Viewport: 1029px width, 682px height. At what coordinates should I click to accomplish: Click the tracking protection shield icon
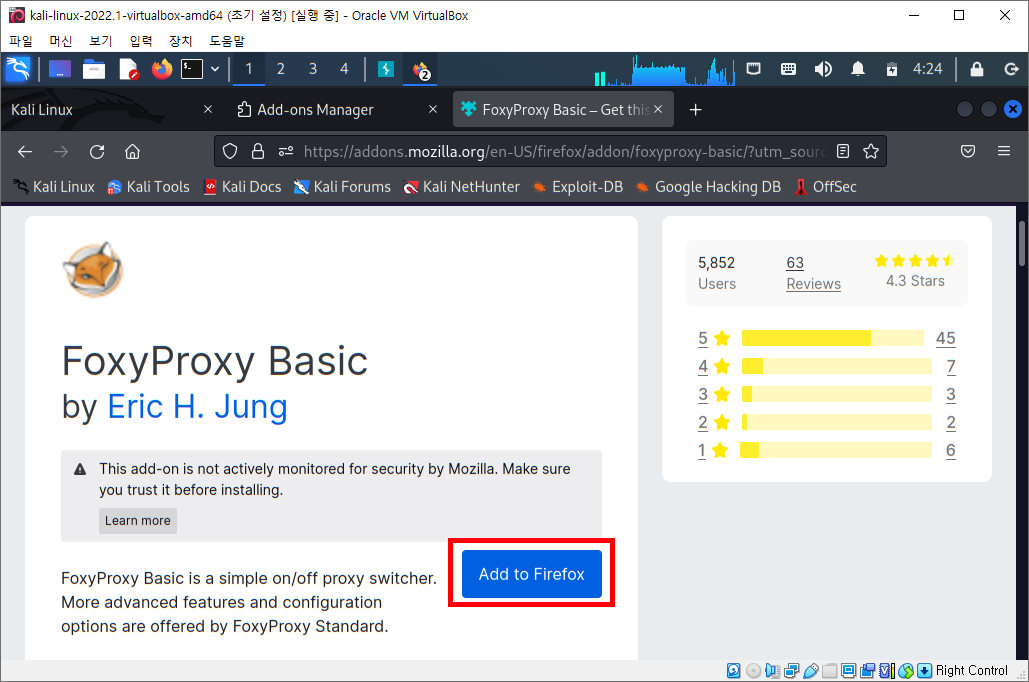click(x=230, y=152)
